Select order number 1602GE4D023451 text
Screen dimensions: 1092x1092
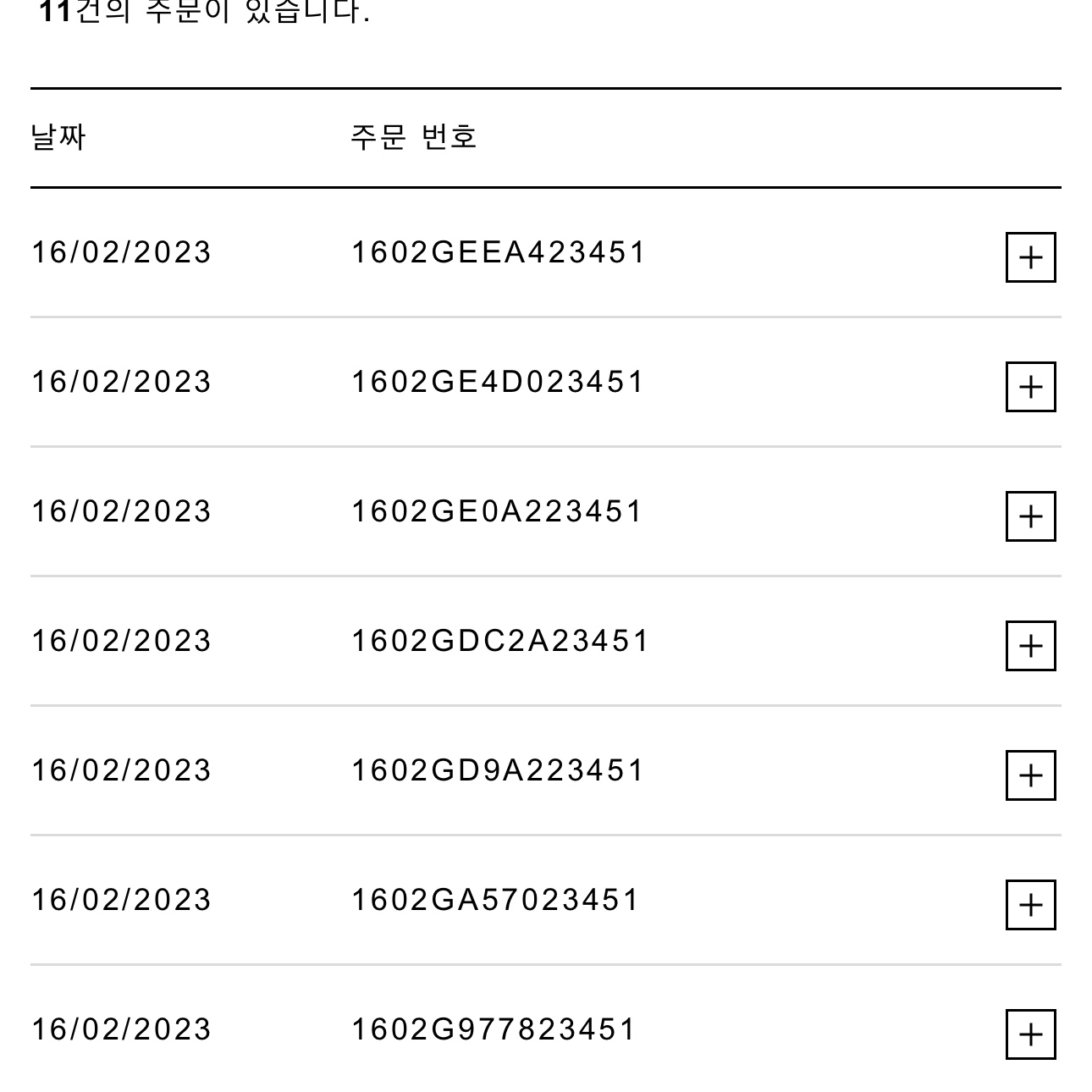(x=498, y=382)
